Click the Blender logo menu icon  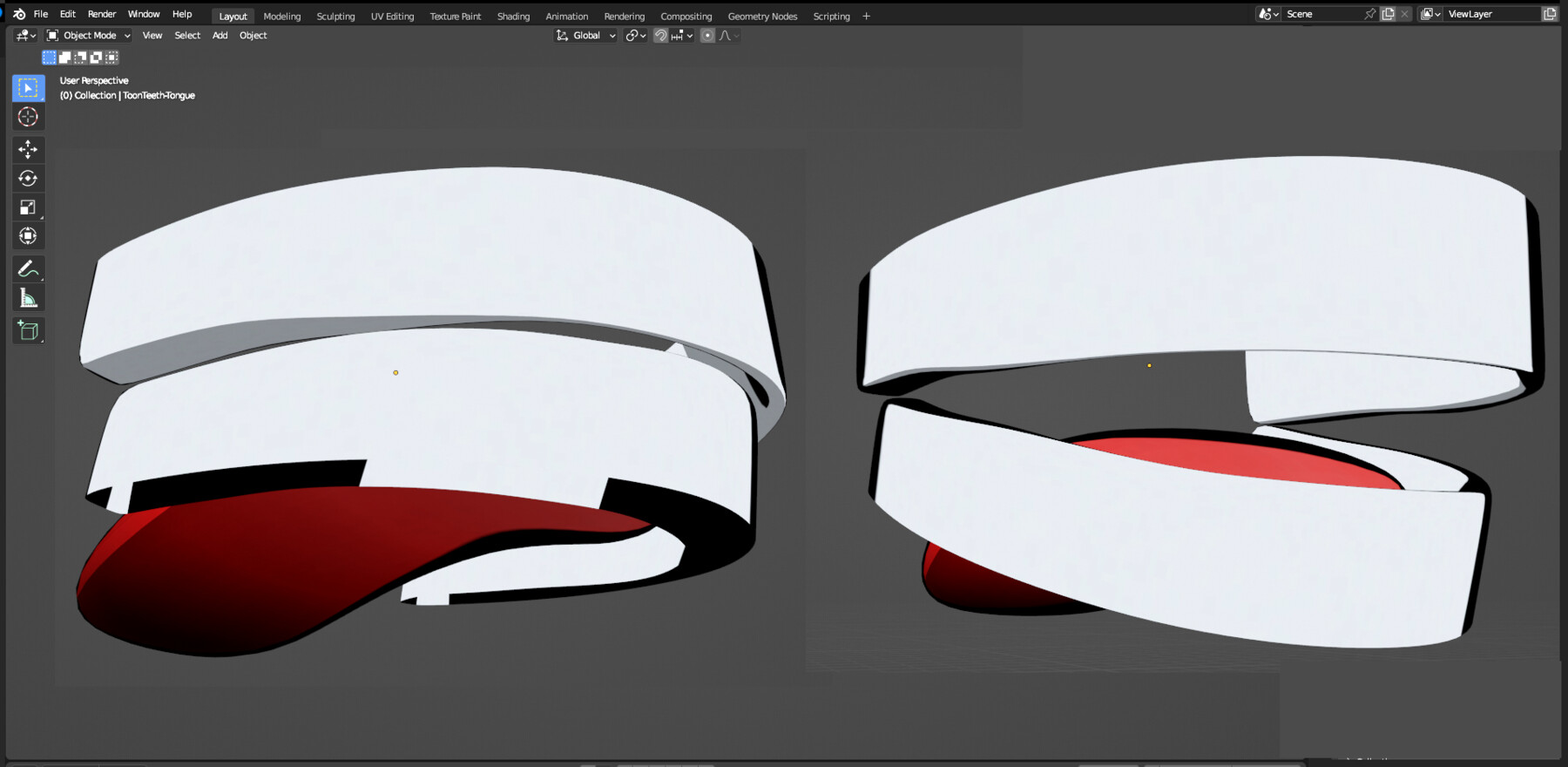click(19, 14)
